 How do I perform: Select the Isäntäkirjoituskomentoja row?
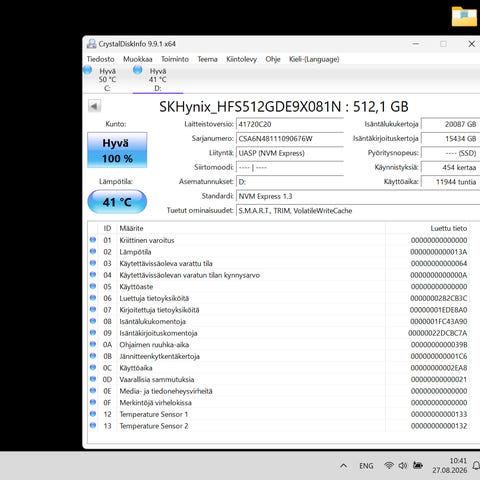pyautogui.click(x=278, y=333)
